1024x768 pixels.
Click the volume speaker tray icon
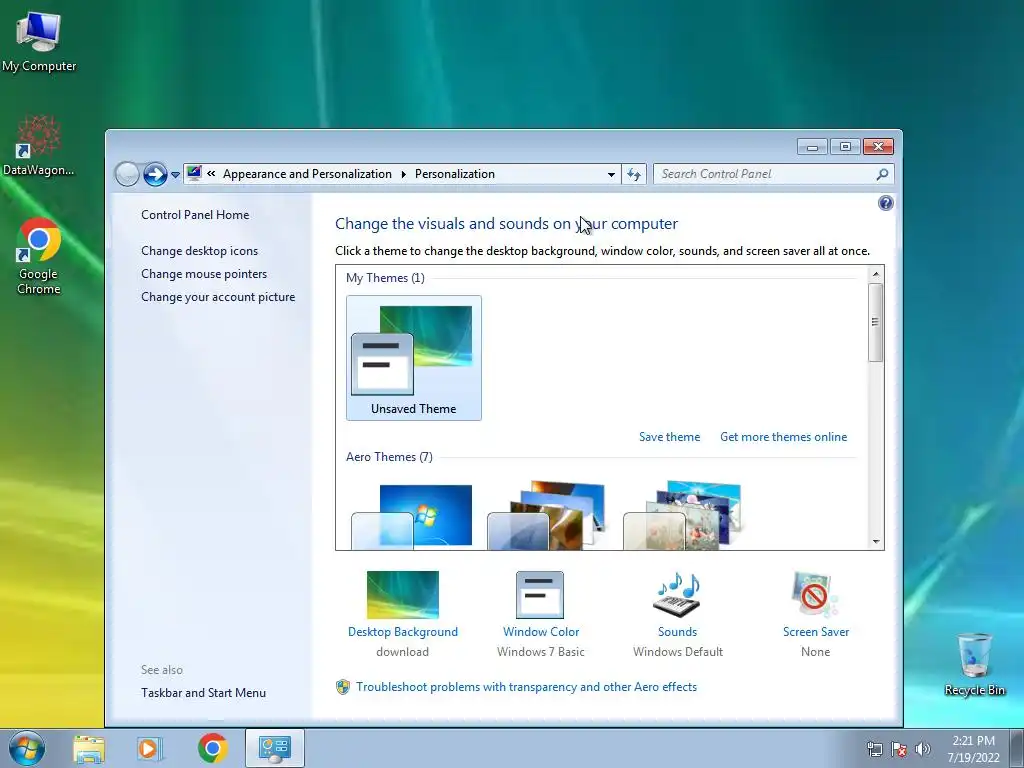tap(923, 749)
